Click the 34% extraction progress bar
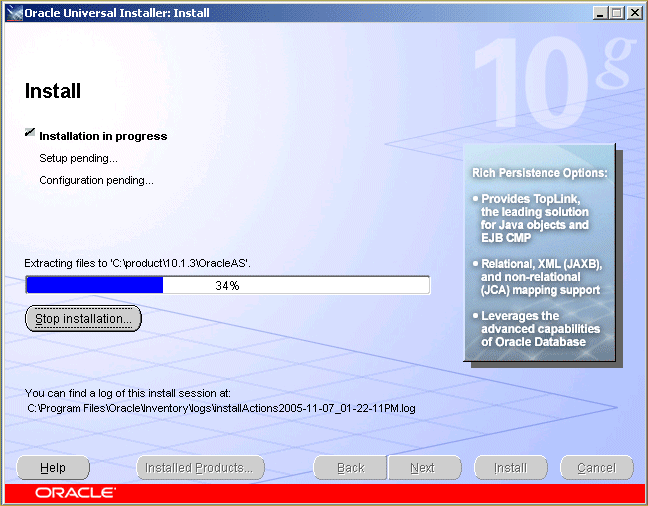 click(x=228, y=285)
